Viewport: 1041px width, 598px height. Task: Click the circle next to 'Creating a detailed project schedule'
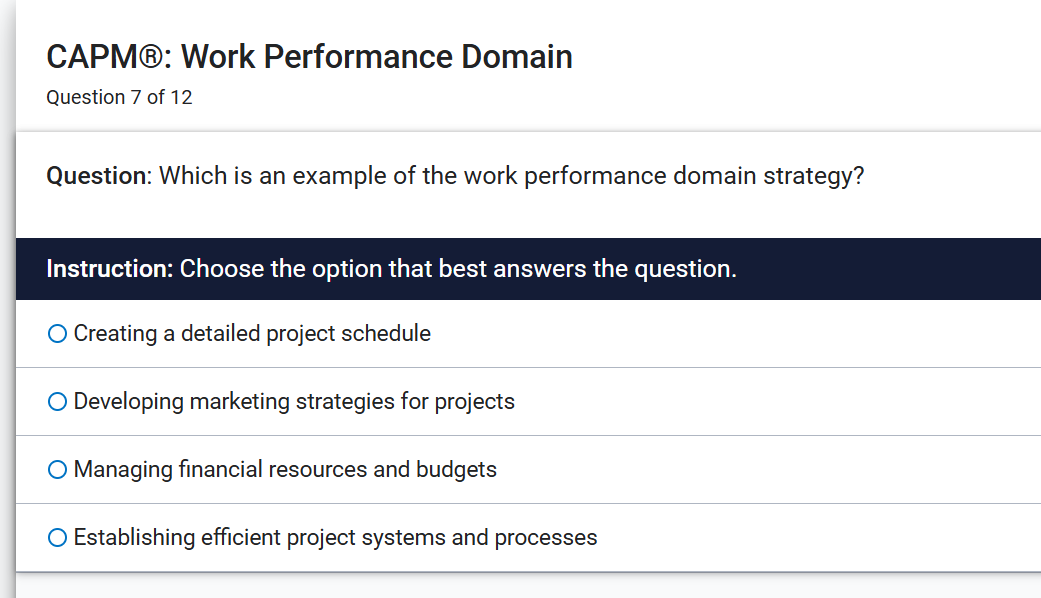56,333
